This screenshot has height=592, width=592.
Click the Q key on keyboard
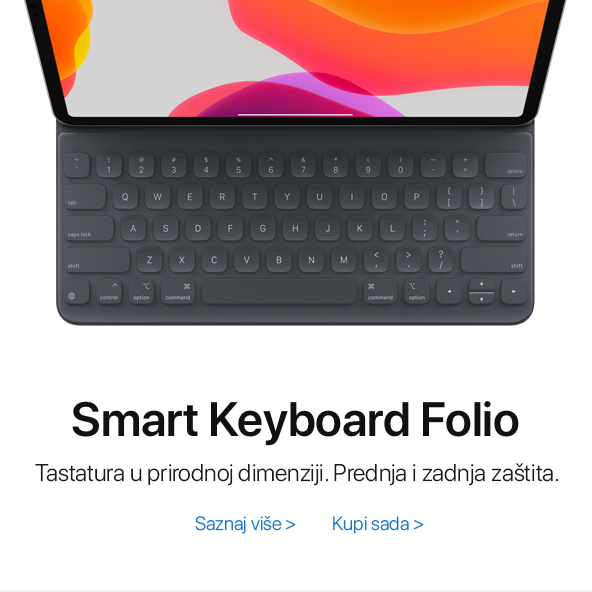click(x=125, y=197)
